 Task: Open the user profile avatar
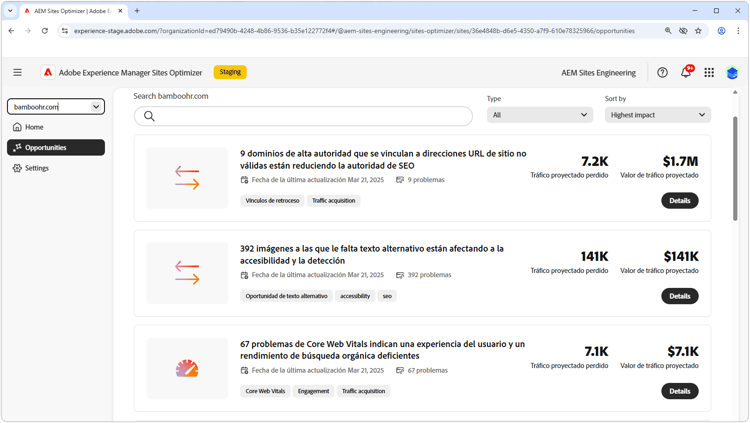click(732, 73)
